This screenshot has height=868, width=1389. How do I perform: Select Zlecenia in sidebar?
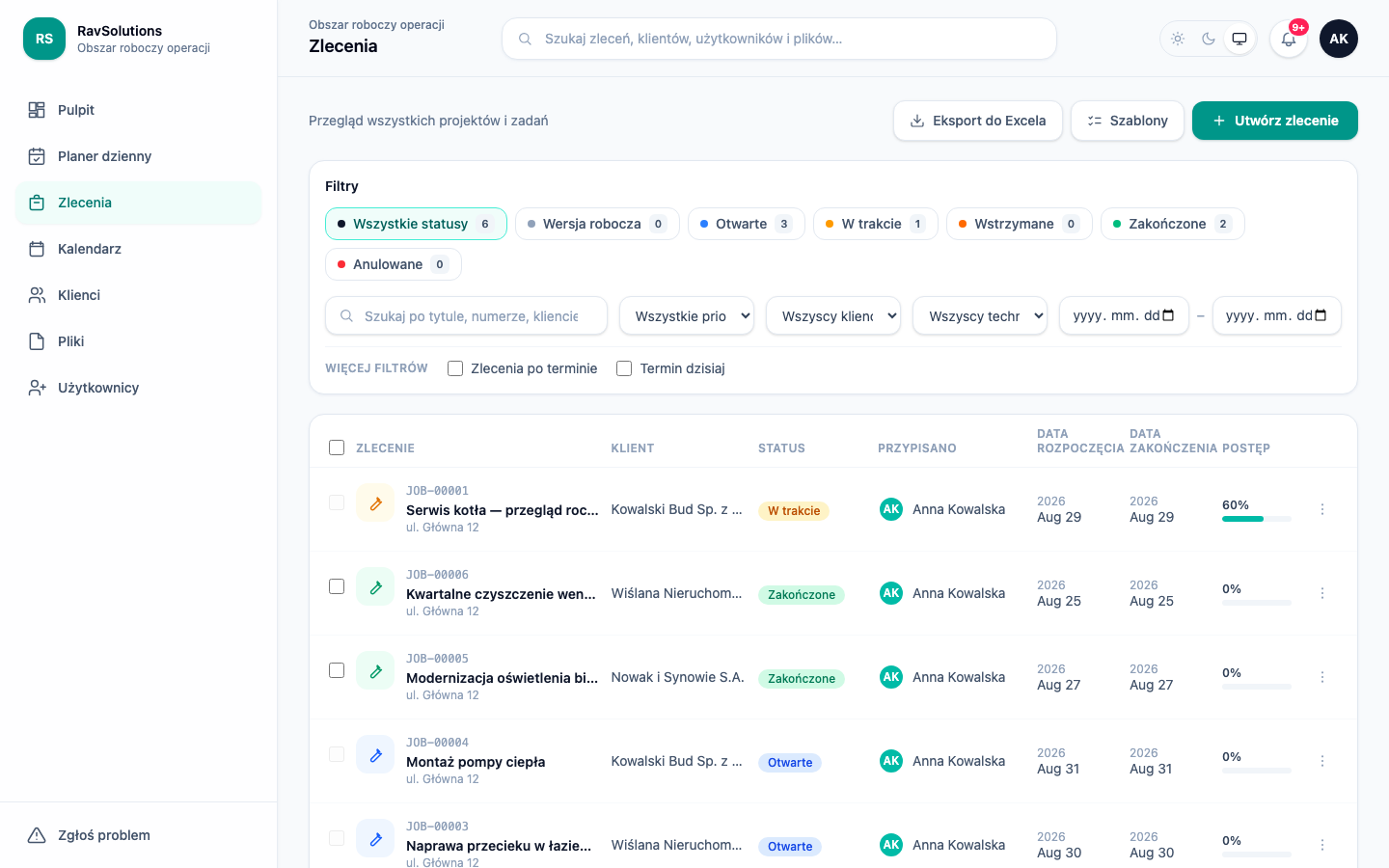click(x=139, y=203)
